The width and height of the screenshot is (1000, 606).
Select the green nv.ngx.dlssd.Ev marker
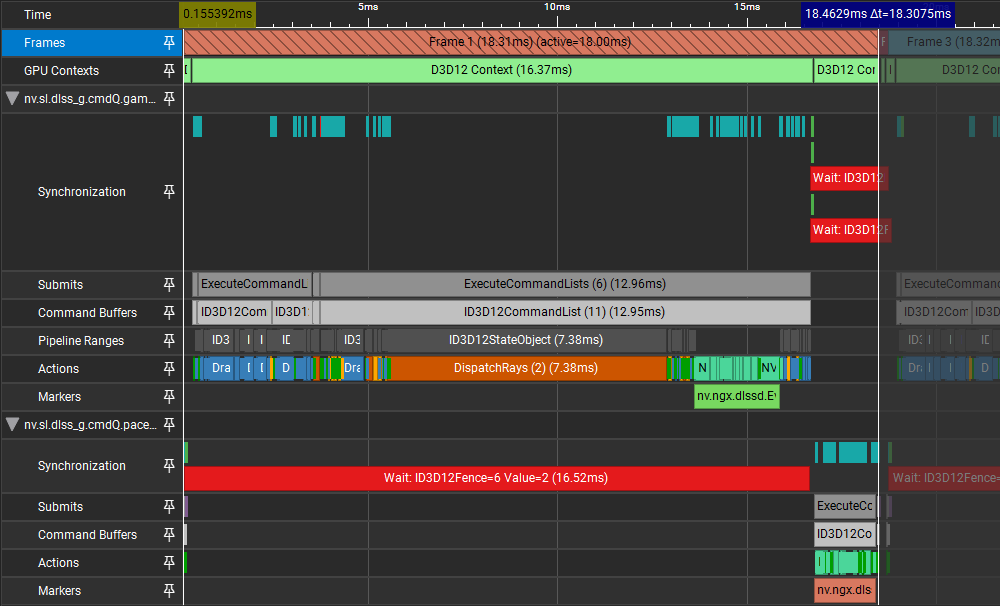click(x=737, y=396)
